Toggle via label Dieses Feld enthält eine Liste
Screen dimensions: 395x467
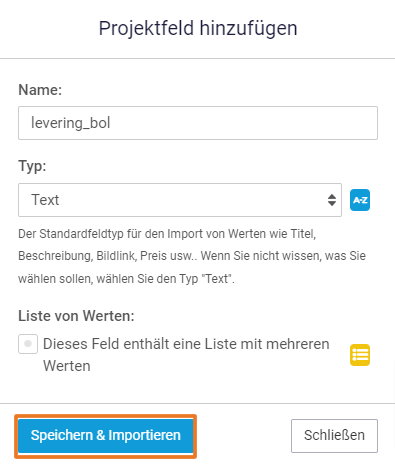tap(186, 344)
